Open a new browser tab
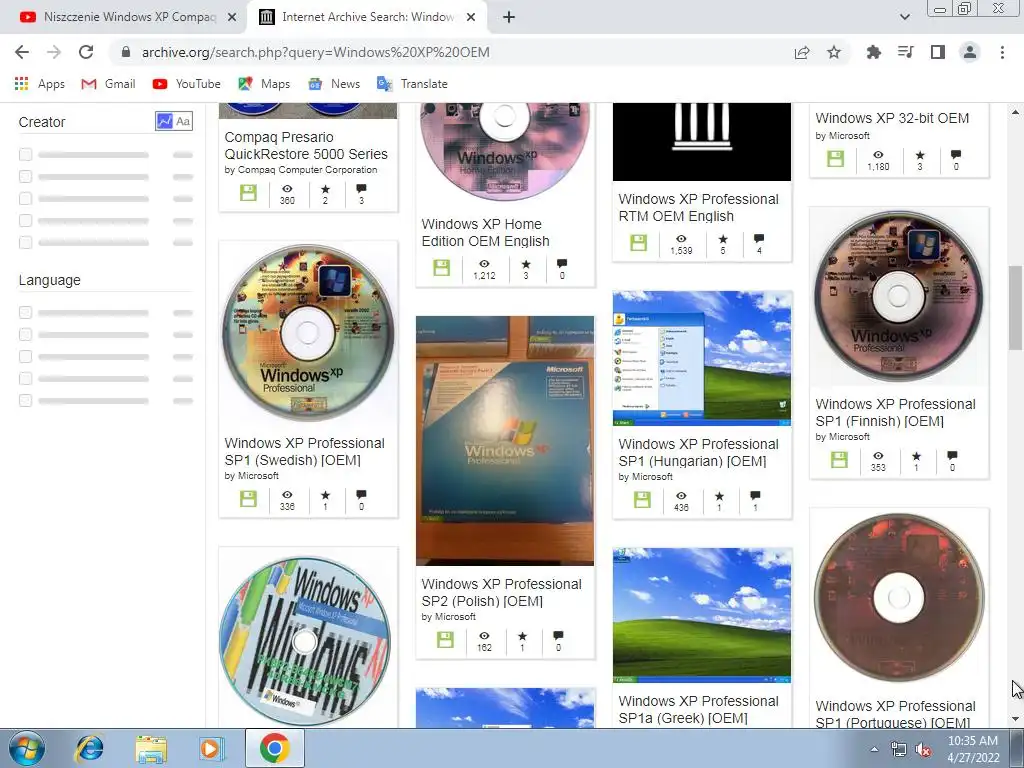The image size is (1024, 768). [x=509, y=17]
